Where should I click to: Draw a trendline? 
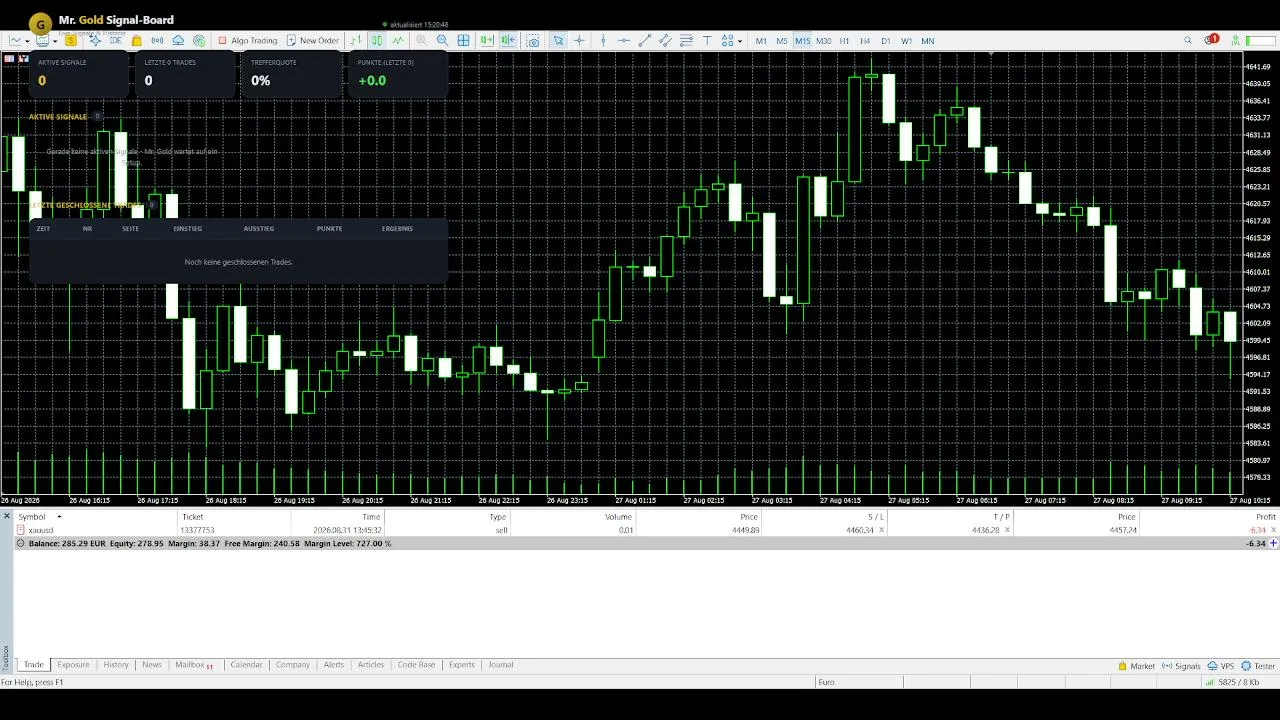[x=645, y=40]
